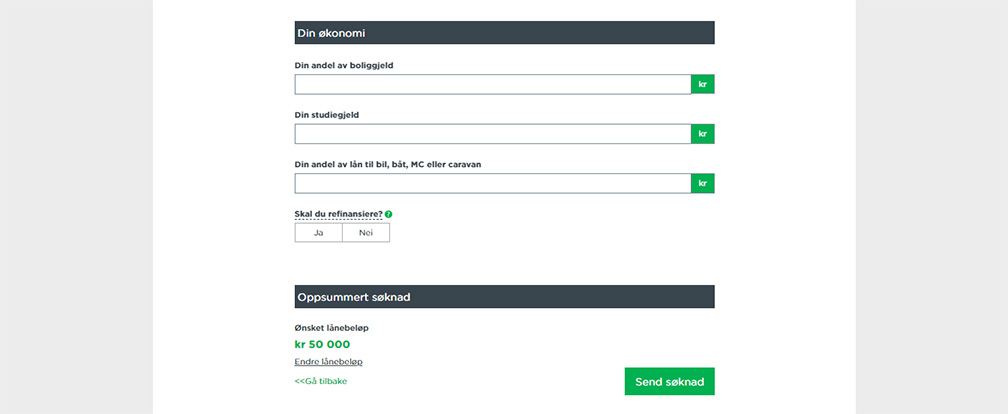This screenshot has height=414, width=1008.
Task: Click the Send søknad button
Action: coord(669,381)
